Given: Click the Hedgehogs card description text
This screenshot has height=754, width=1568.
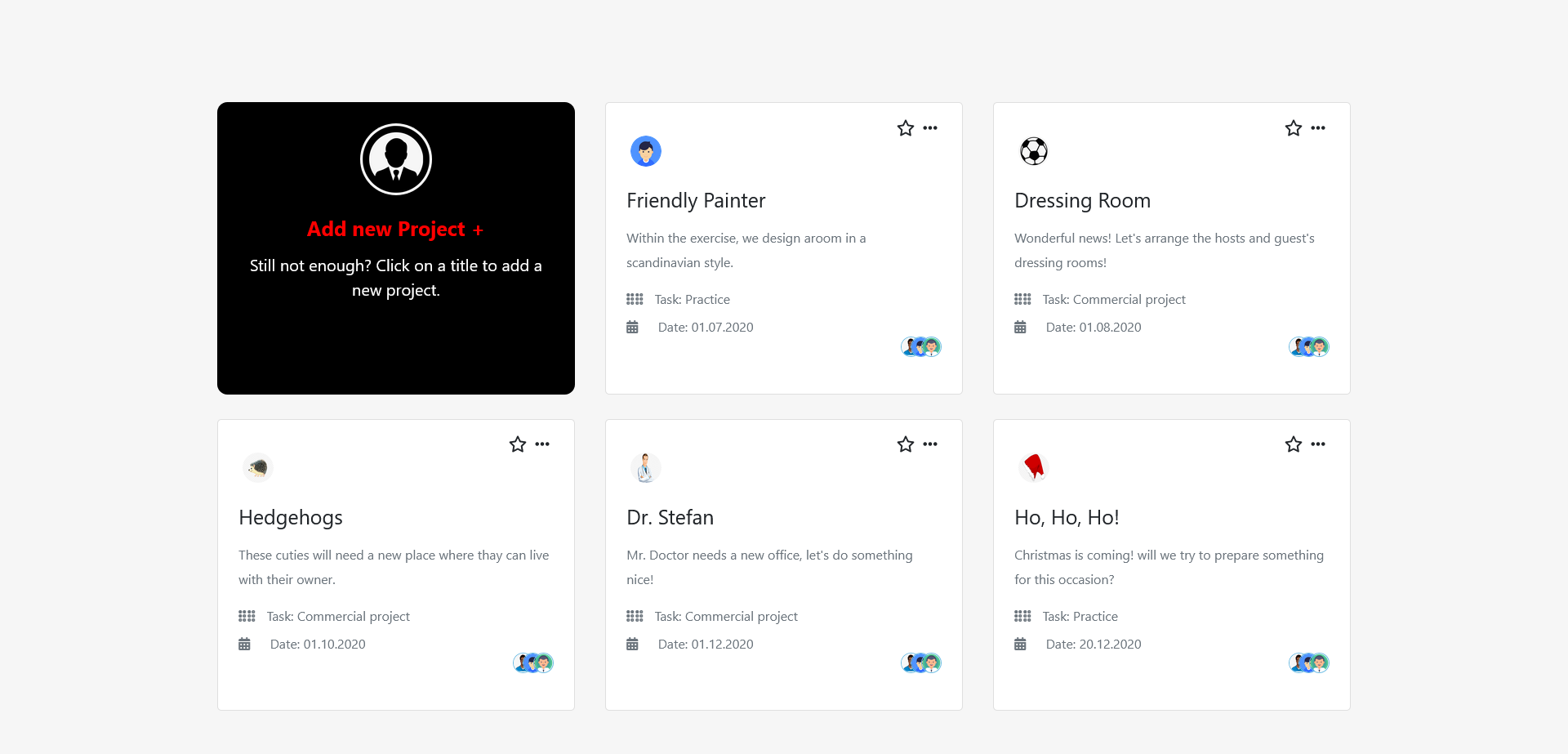Looking at the screenshot, I should coord(394,566).
